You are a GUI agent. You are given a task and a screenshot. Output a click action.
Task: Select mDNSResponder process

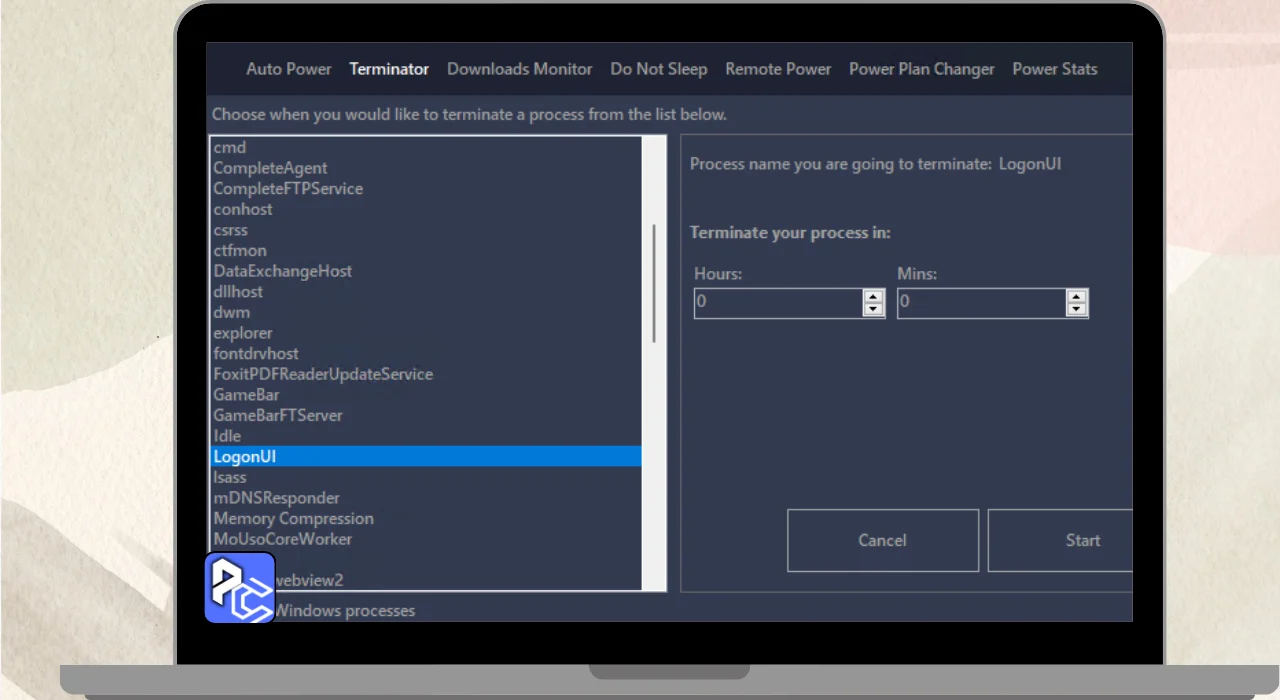point(426,498)
